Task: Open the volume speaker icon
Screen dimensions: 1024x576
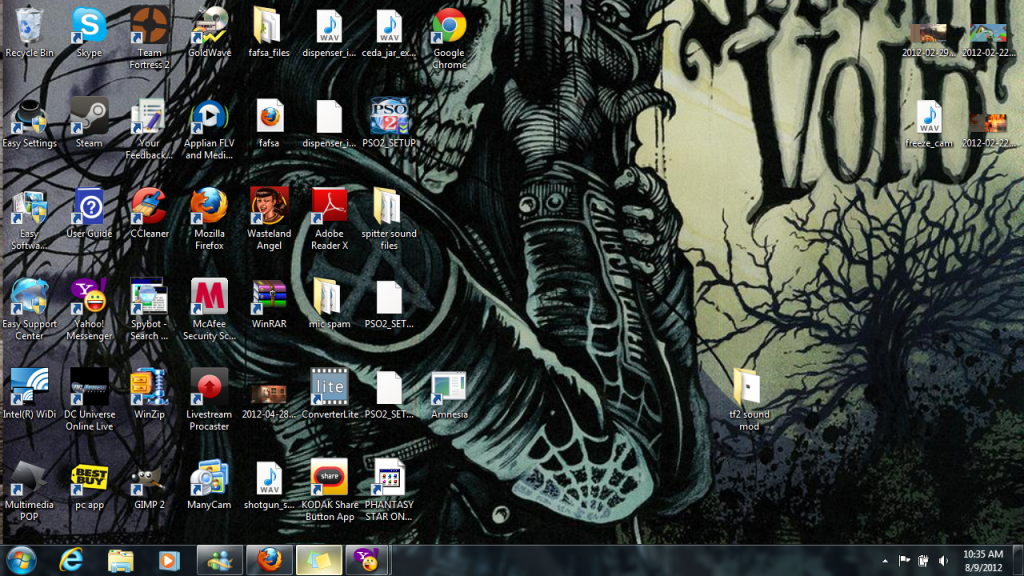Action: (x=943, y=560)
